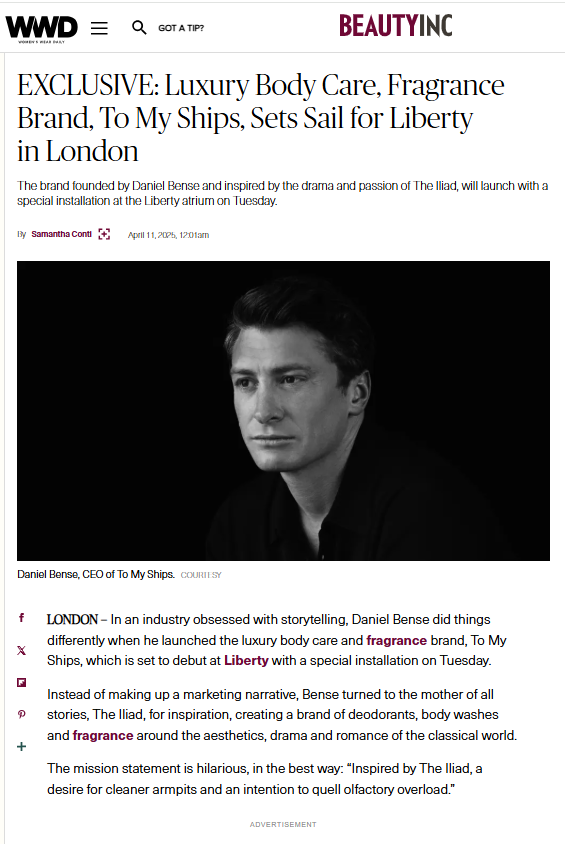Expand more share options plus icon
The image size is (565, 844).
click(x=22, y=747)
